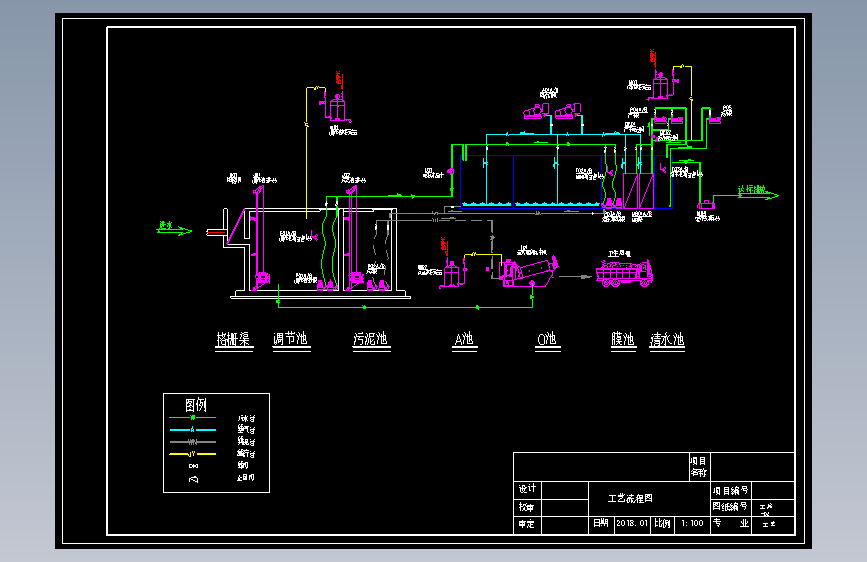Click the 膜池 label
Screen dimensions: 867x562
623,339
